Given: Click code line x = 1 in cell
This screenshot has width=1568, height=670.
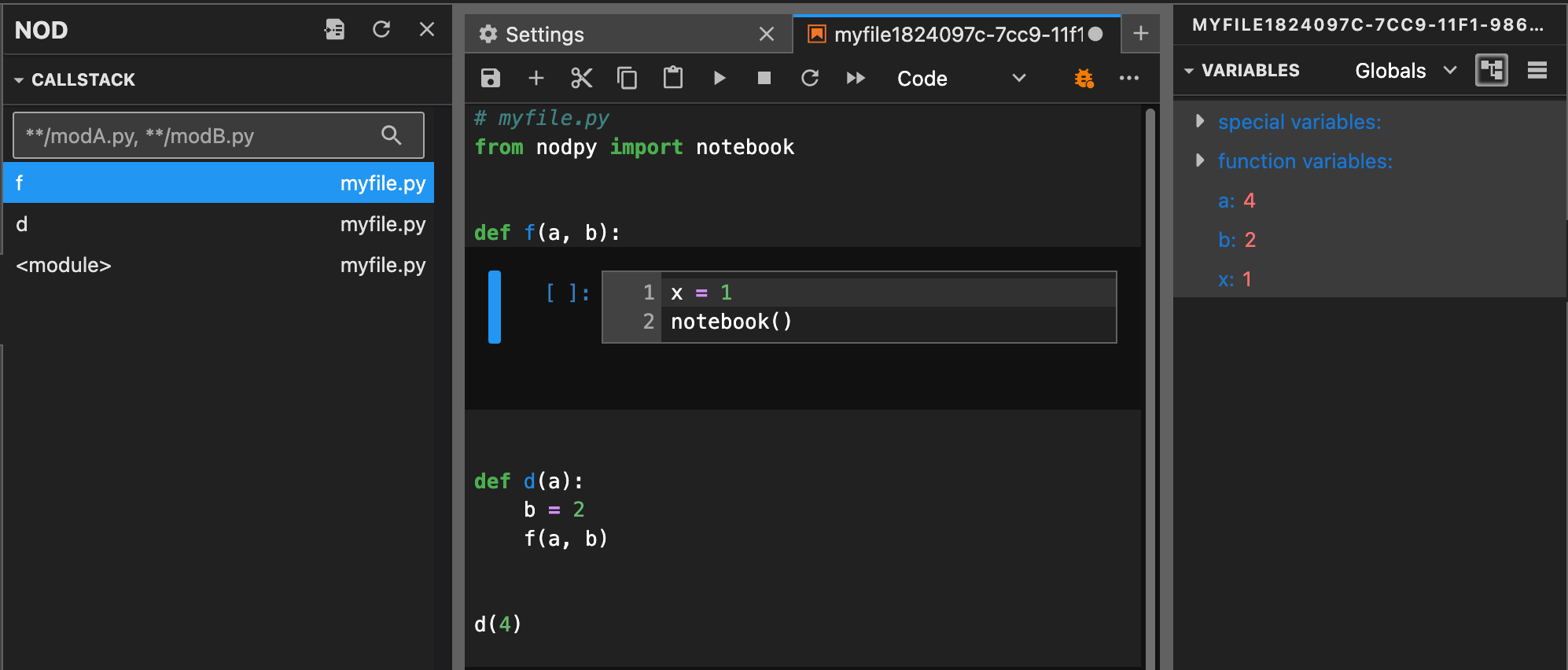Looking at the screenshot, I should (701, 293).
